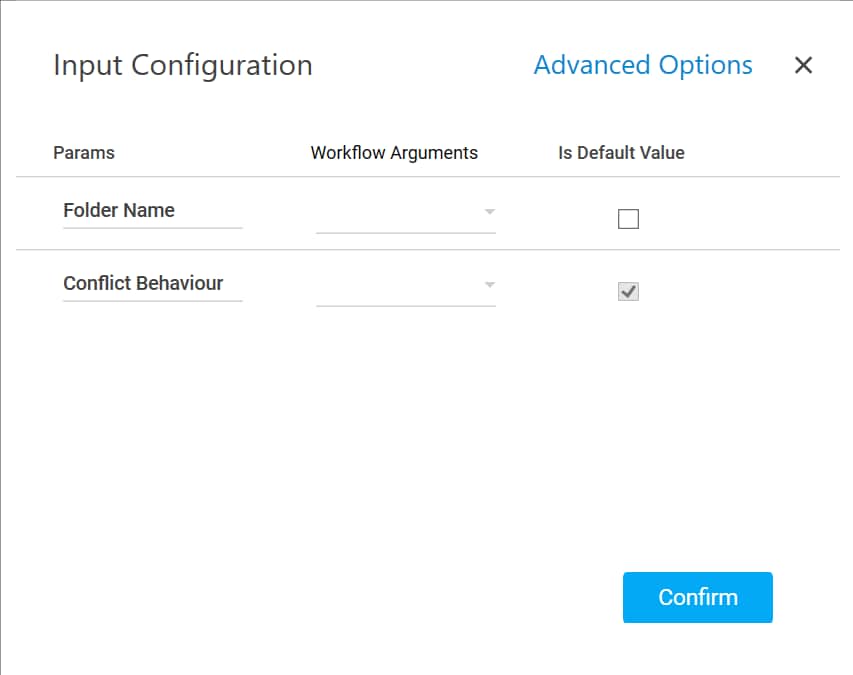The image size is (853, 675).
Task: Click the Input Configuration dialog title
Action: click(183, 66)
